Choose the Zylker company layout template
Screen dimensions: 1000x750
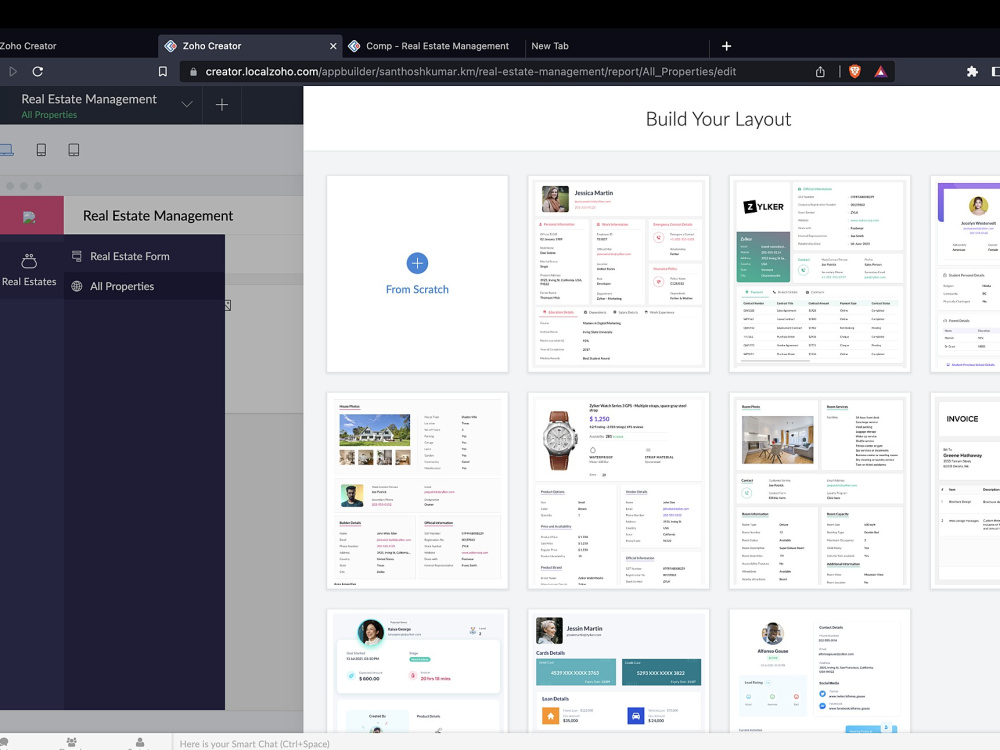tap(820, 274)
